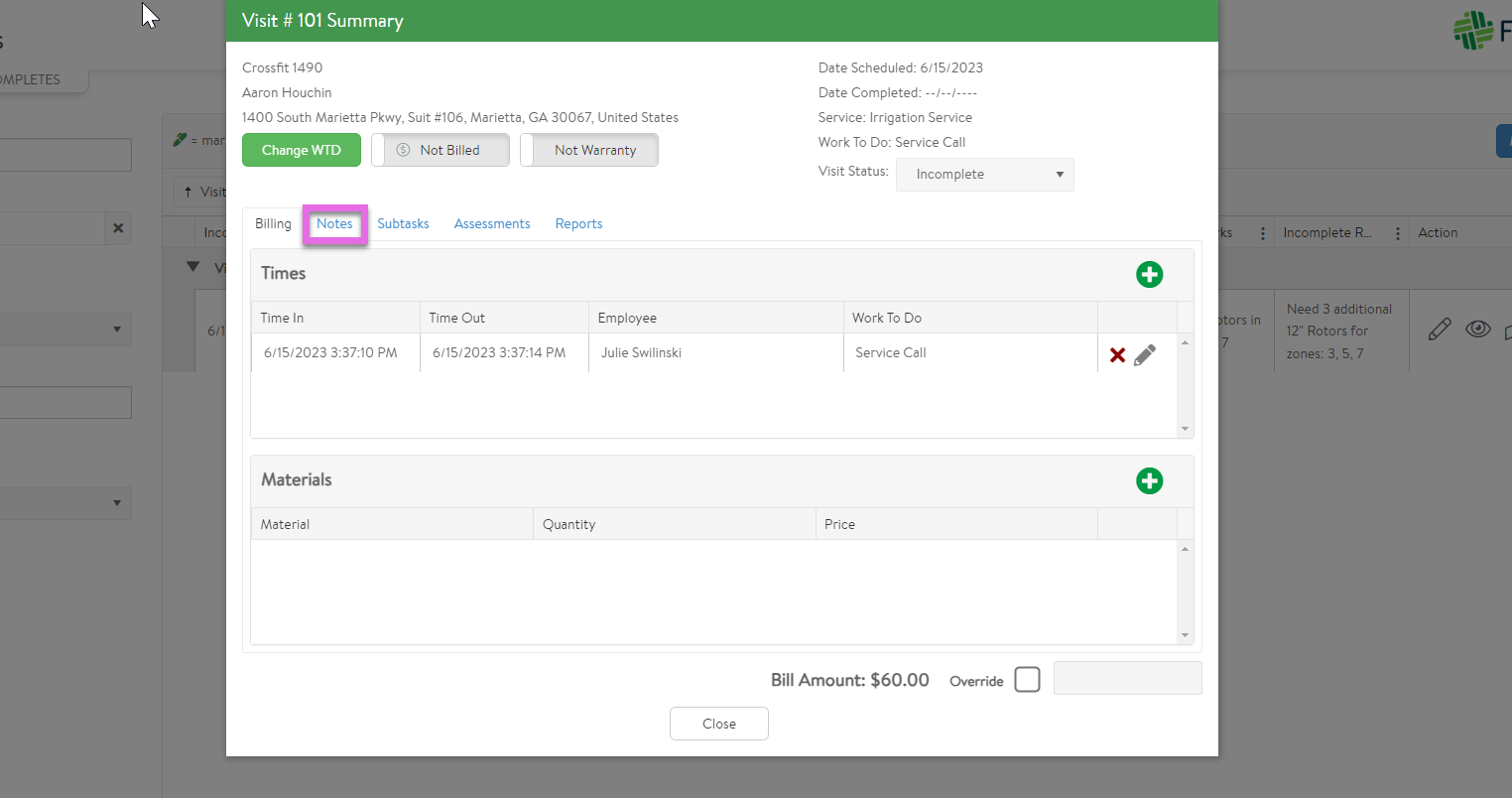Click the X clear button in the left filter
The width and height of the screenshot is (1512, 798).
118,228
